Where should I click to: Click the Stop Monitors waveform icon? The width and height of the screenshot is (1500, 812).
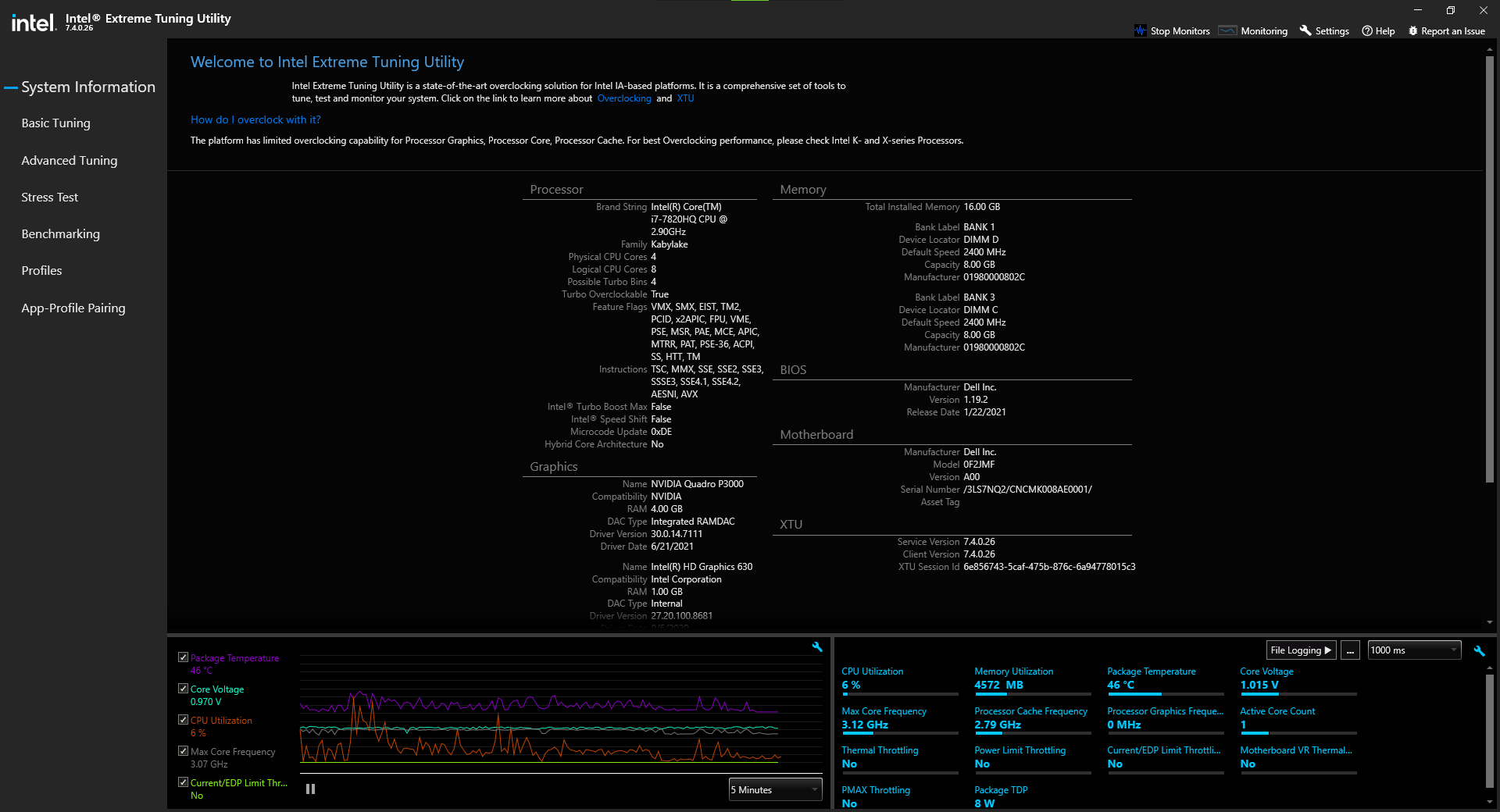tap(1140, 30)
